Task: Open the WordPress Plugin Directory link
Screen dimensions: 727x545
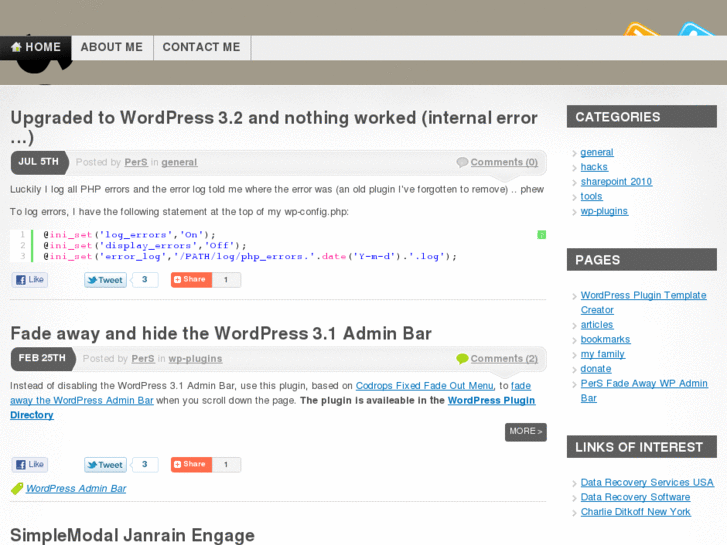Action: click(491, 400)
